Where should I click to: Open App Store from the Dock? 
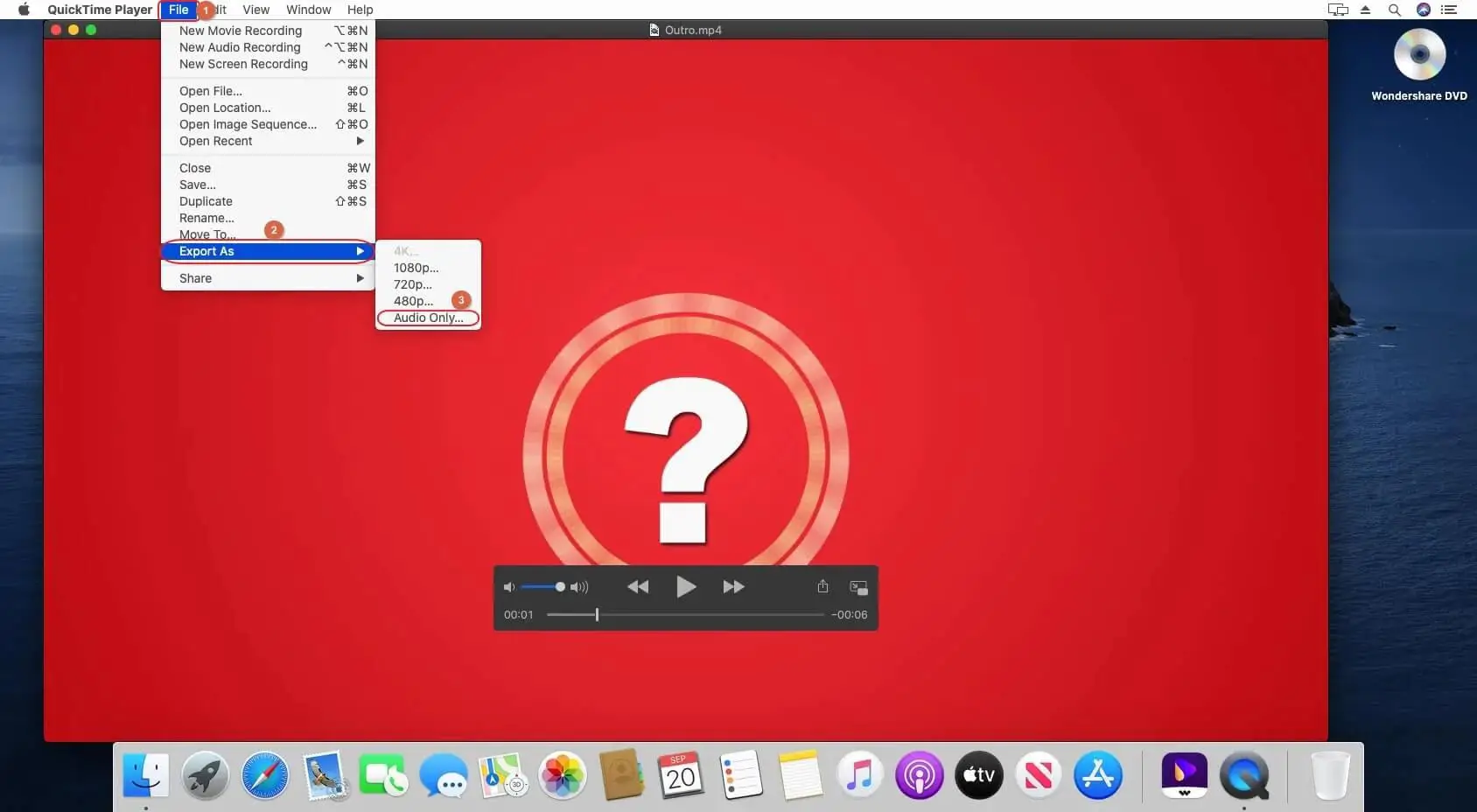tap(1097, 775)
